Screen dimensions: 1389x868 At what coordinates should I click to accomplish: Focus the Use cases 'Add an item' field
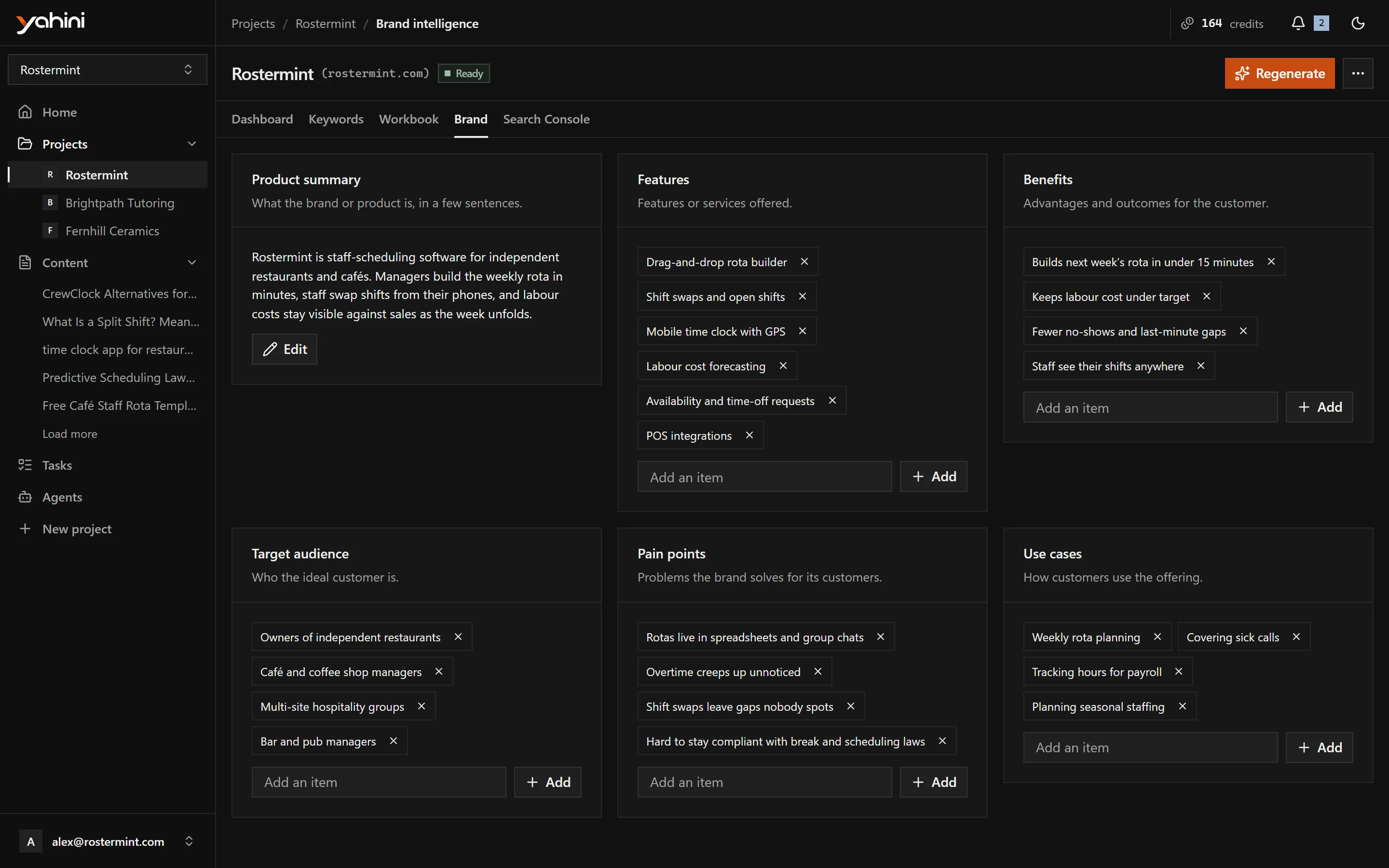(1150, 747)
